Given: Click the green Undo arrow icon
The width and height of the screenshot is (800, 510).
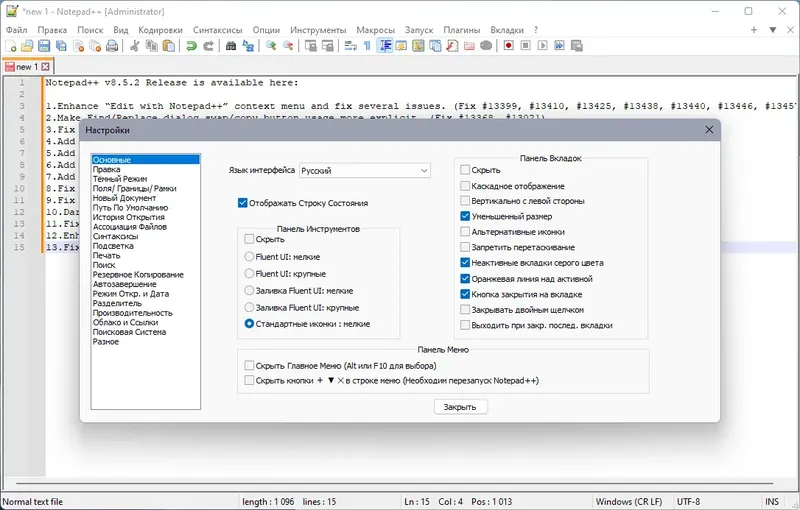Looking at the screenshot, I should tap(191, 46).
